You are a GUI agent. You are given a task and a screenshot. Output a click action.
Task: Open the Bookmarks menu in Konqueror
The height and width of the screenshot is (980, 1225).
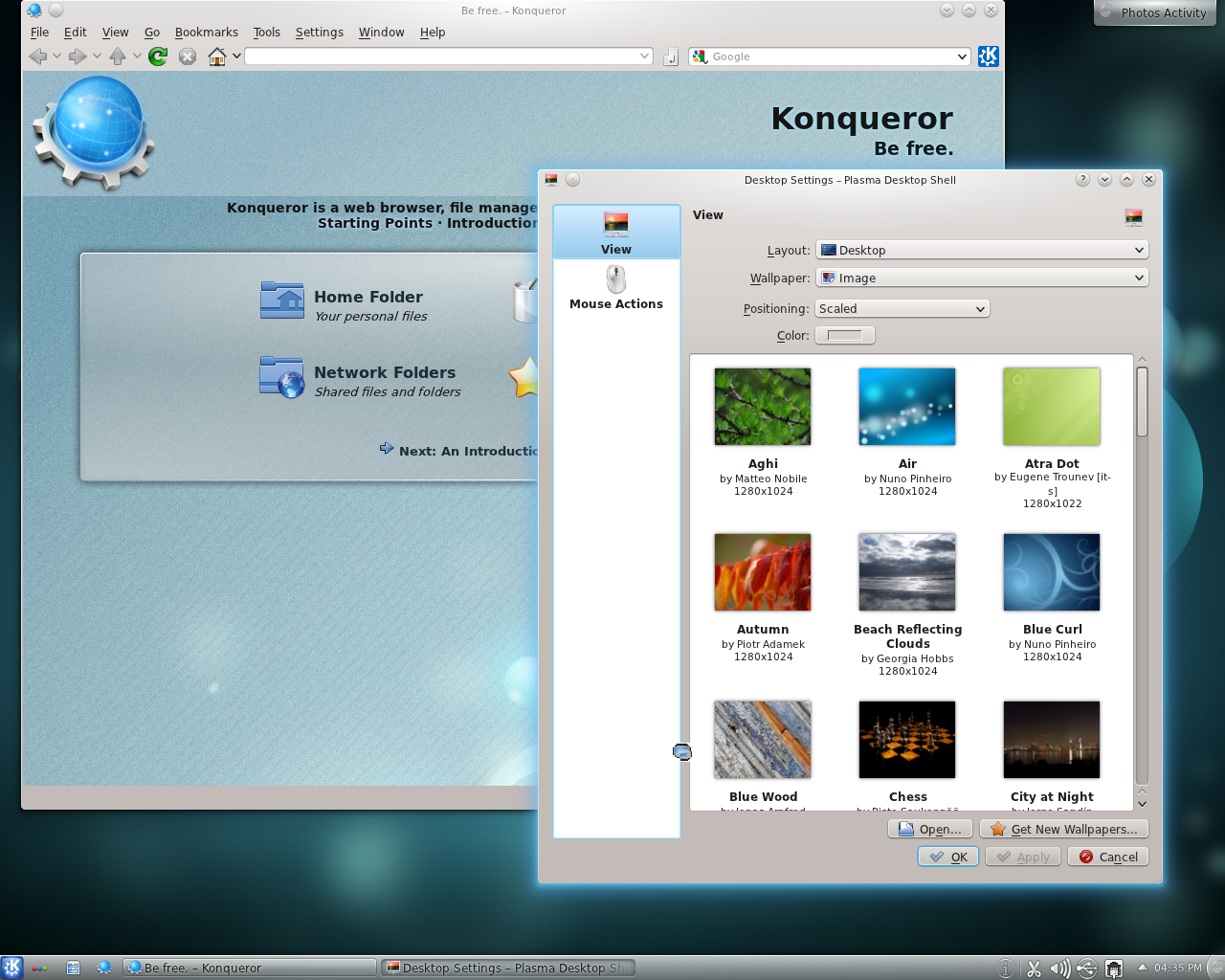point(206,32)
